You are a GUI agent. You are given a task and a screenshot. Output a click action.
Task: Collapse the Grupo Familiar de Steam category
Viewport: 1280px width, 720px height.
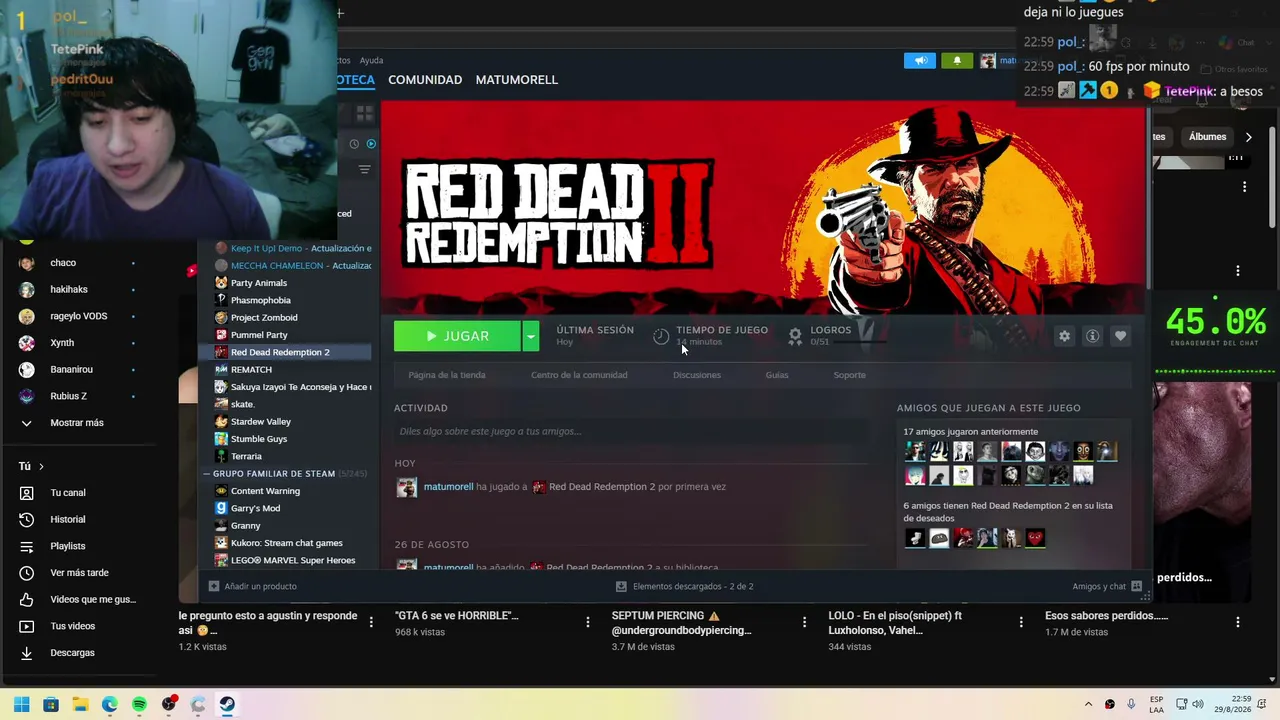(207, 474)
